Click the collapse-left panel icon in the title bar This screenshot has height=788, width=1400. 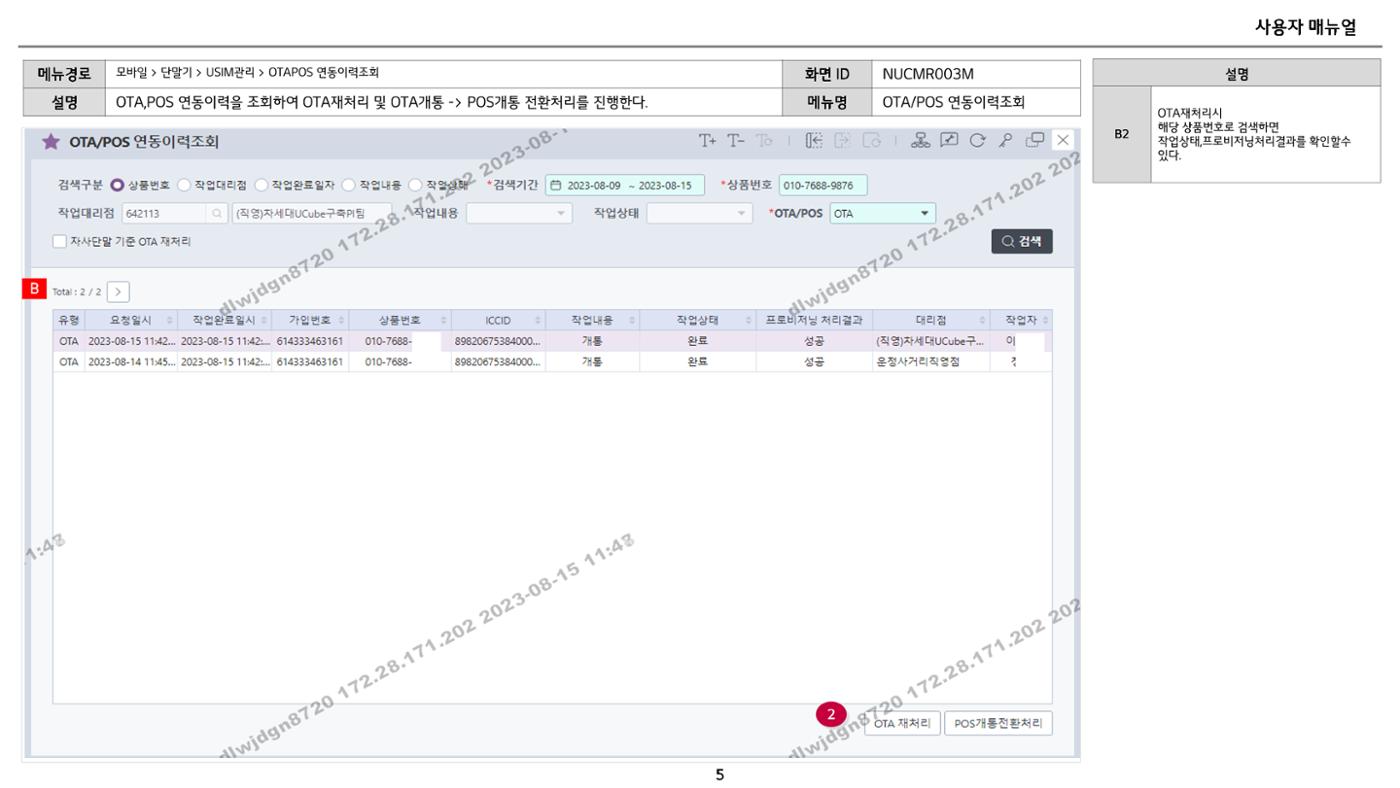(x=815, y=140)
